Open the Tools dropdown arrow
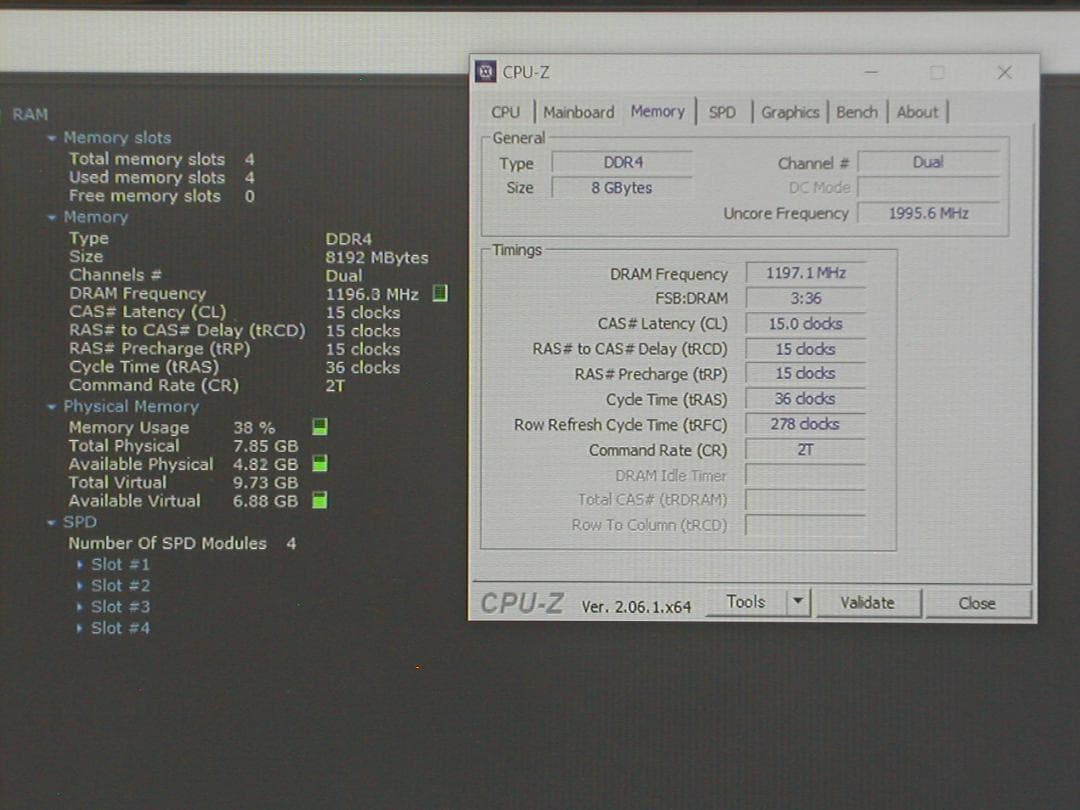The width and height of the screenshot is (1080, 810). click(x=797, y=602)
